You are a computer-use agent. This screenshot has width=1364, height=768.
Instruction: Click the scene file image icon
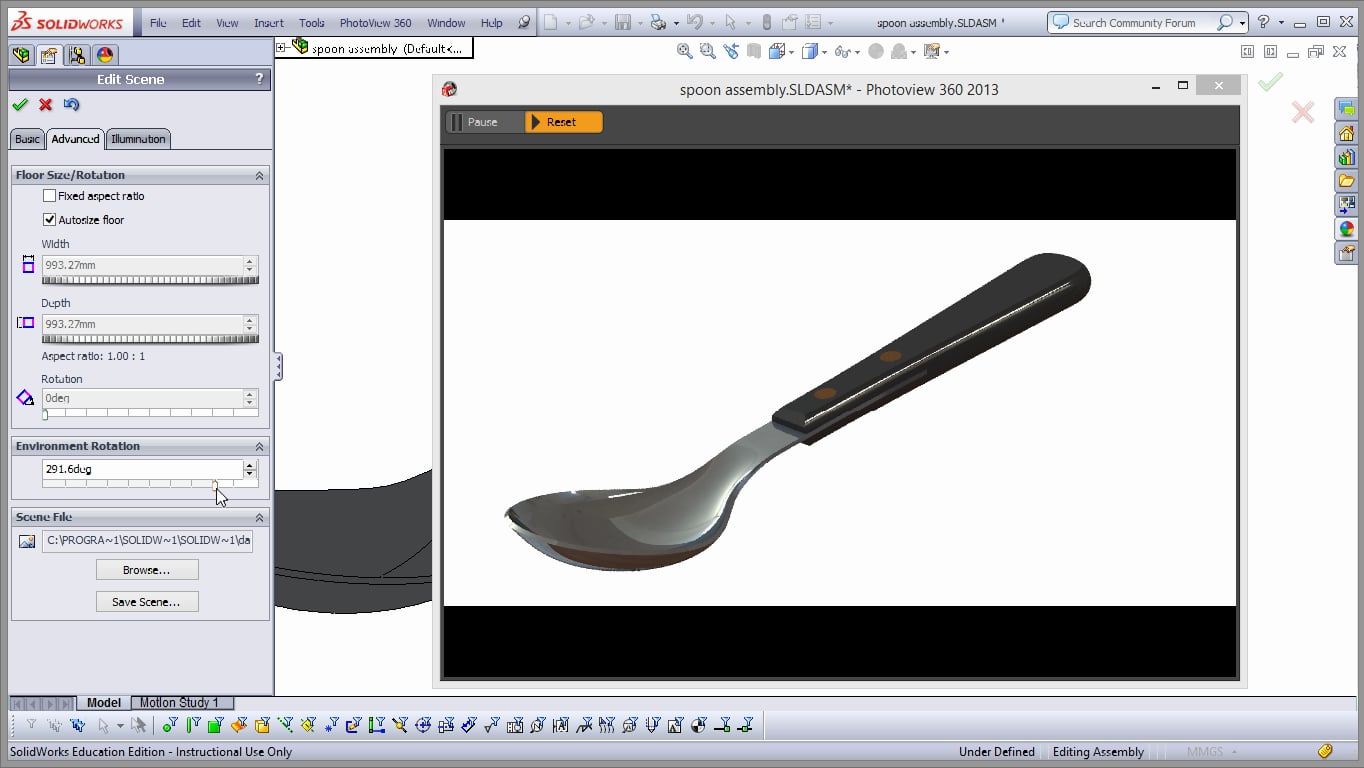[27, 542]
